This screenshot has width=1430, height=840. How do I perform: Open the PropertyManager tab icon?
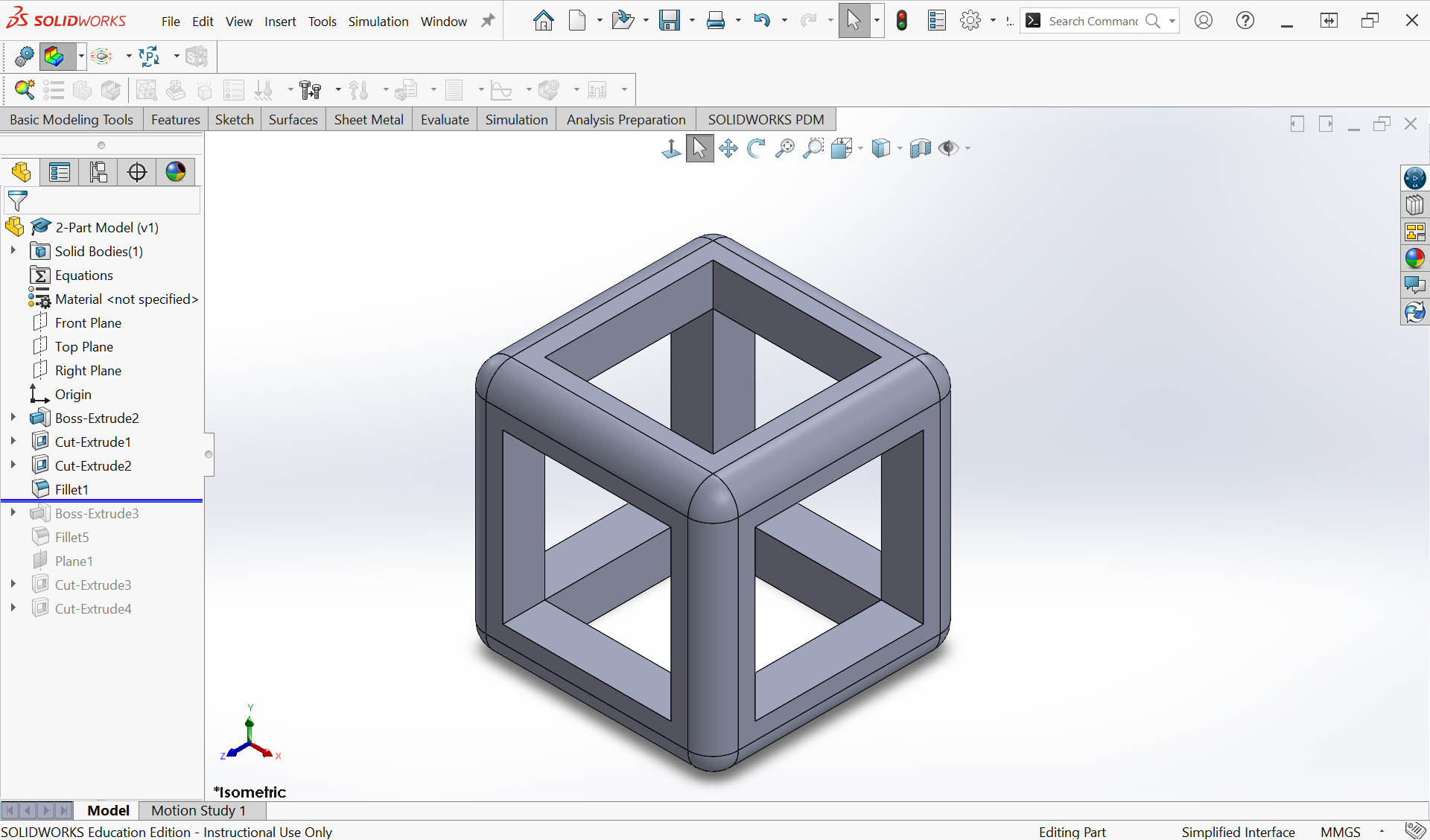pos(60,172)
